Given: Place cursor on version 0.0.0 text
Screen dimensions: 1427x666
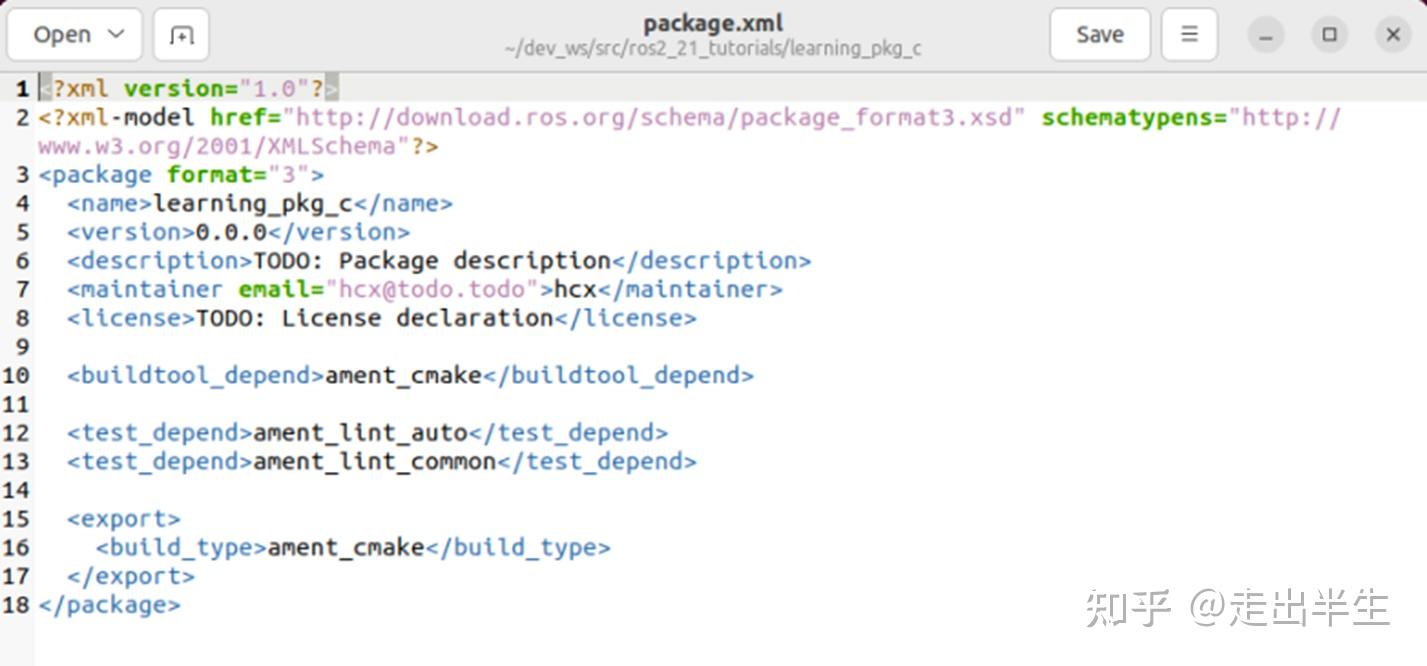Looking at the screenshot, I should (231, 233).
